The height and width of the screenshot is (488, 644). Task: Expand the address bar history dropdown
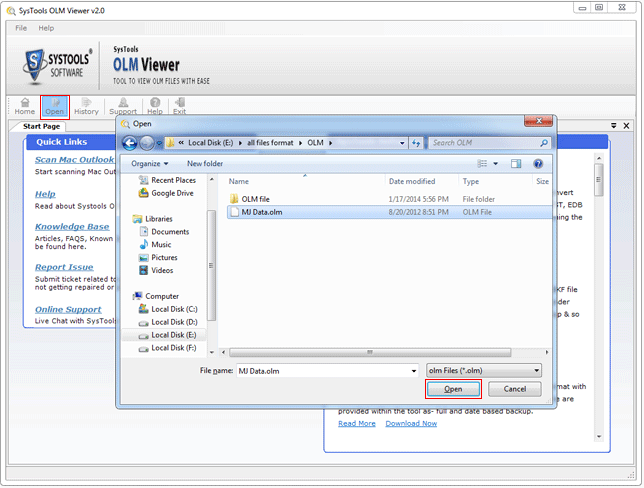point(402,143)
